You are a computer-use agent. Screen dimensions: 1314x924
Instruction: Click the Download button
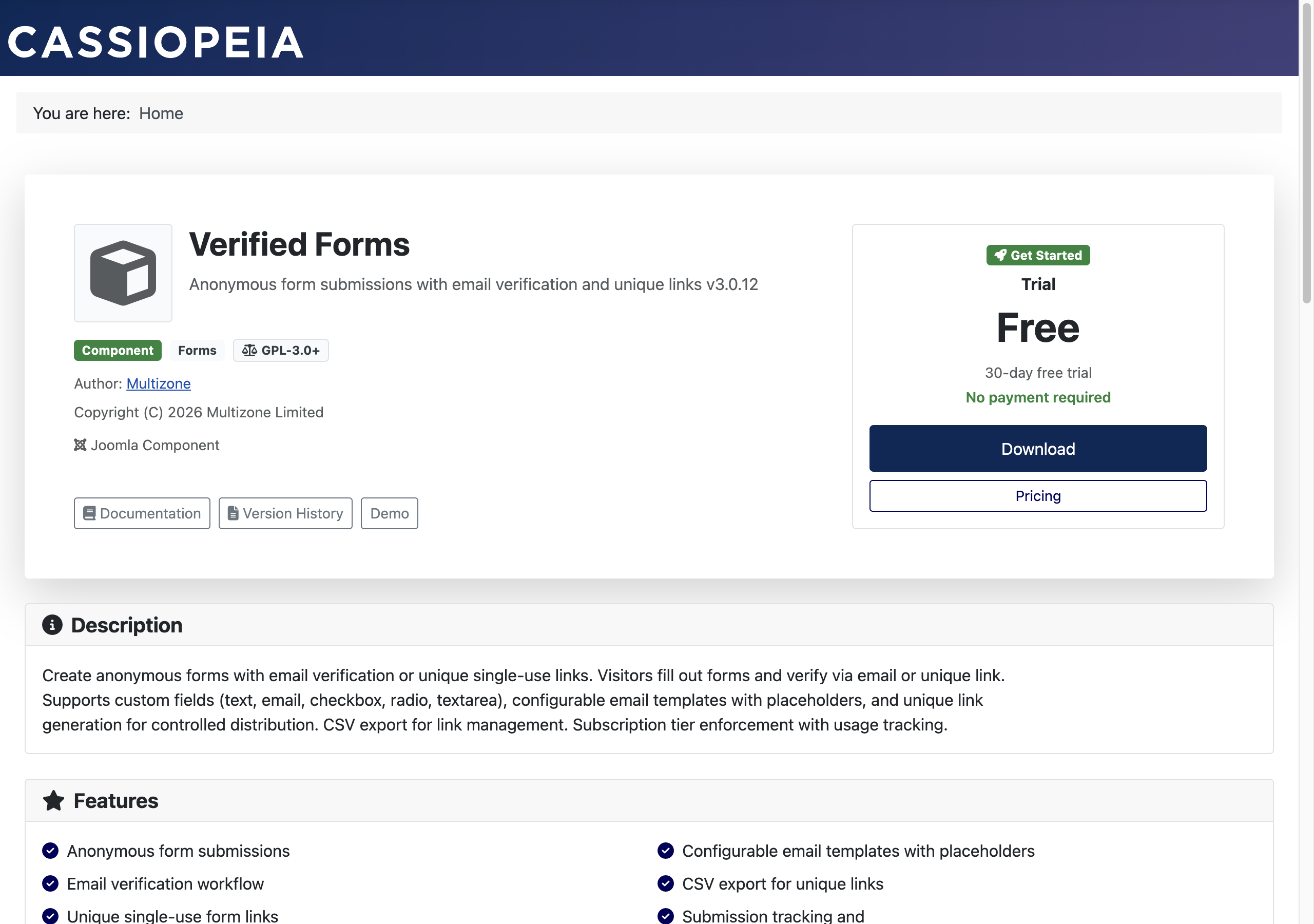[x=1037, y=448]
